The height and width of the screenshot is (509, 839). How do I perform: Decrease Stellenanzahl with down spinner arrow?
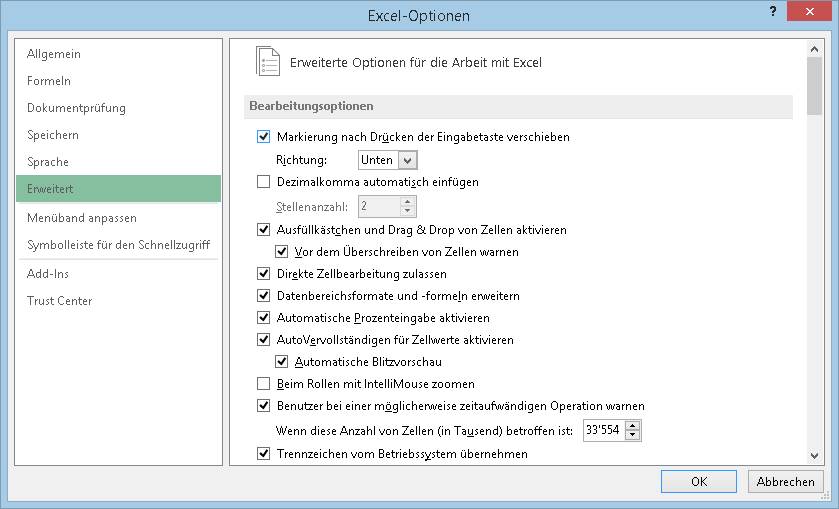[x=408, y=211]
